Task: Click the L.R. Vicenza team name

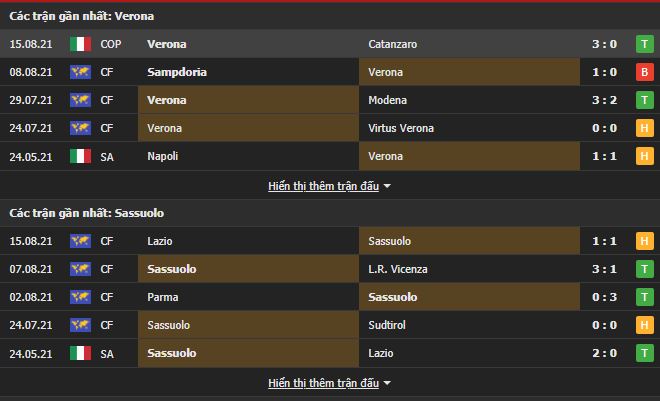Action: [x=398, y=269]
